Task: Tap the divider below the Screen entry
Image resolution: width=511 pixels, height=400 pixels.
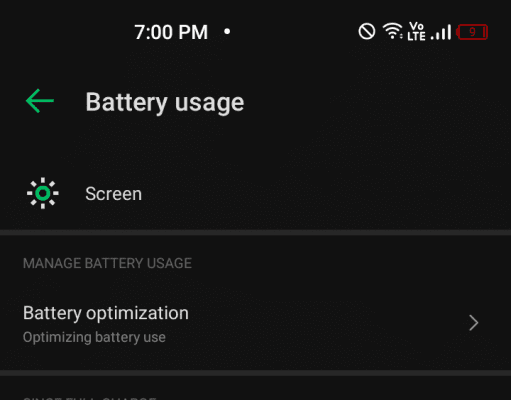Action: pos(255,232)
